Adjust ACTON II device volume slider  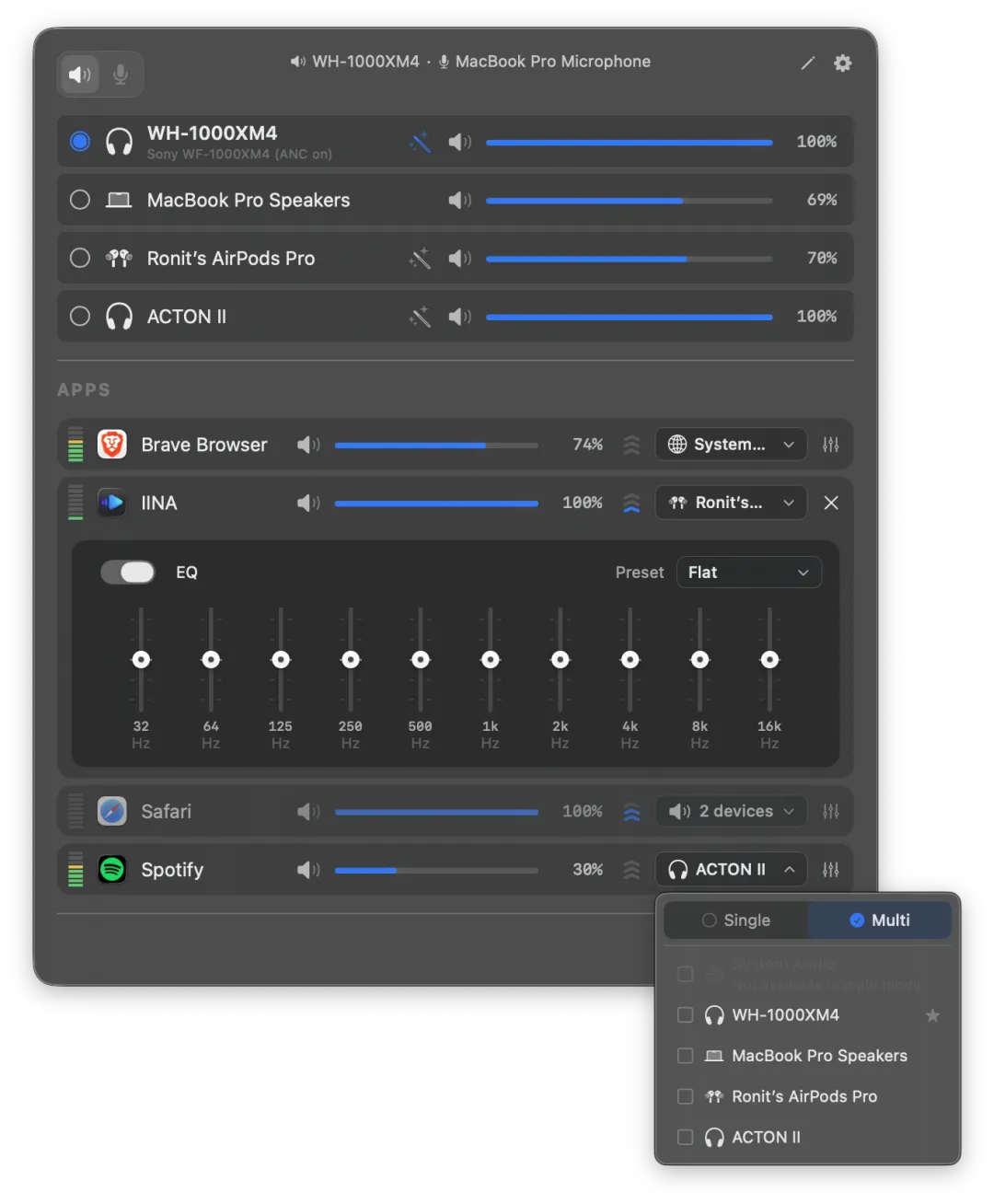[629, 317]
